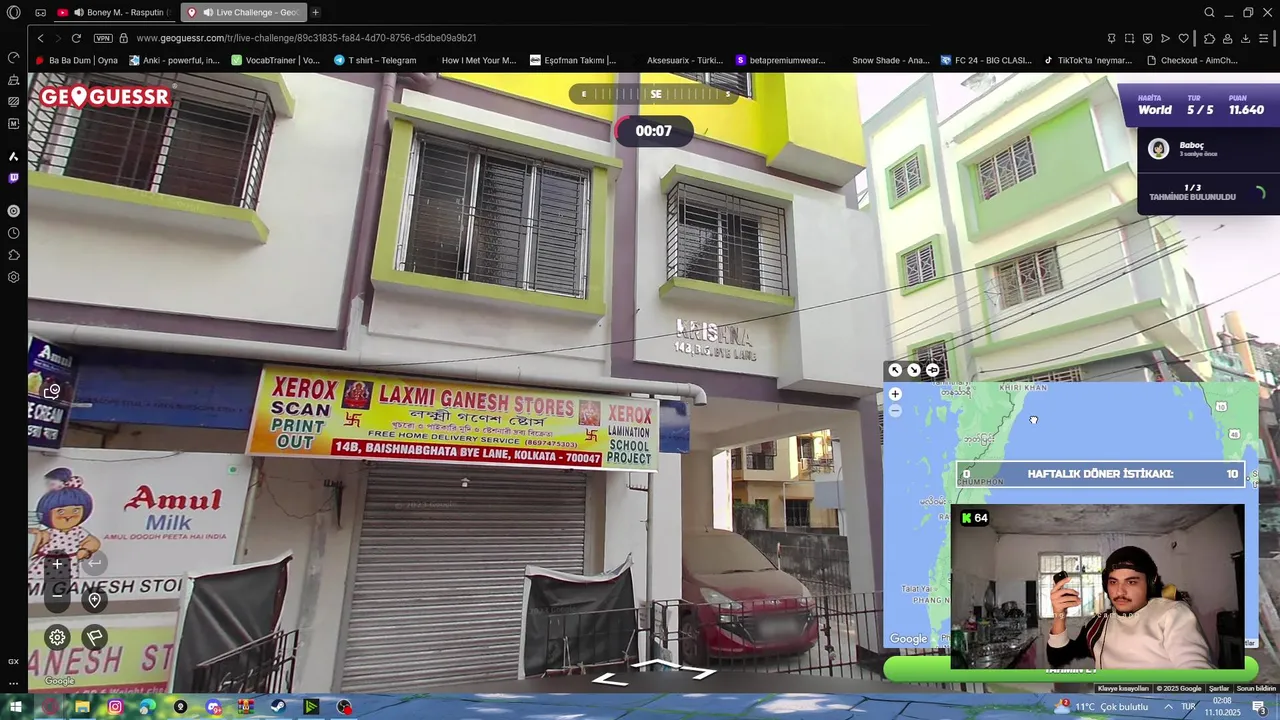Open Windows Start menu
The image size is (1280, 720).
16,707
